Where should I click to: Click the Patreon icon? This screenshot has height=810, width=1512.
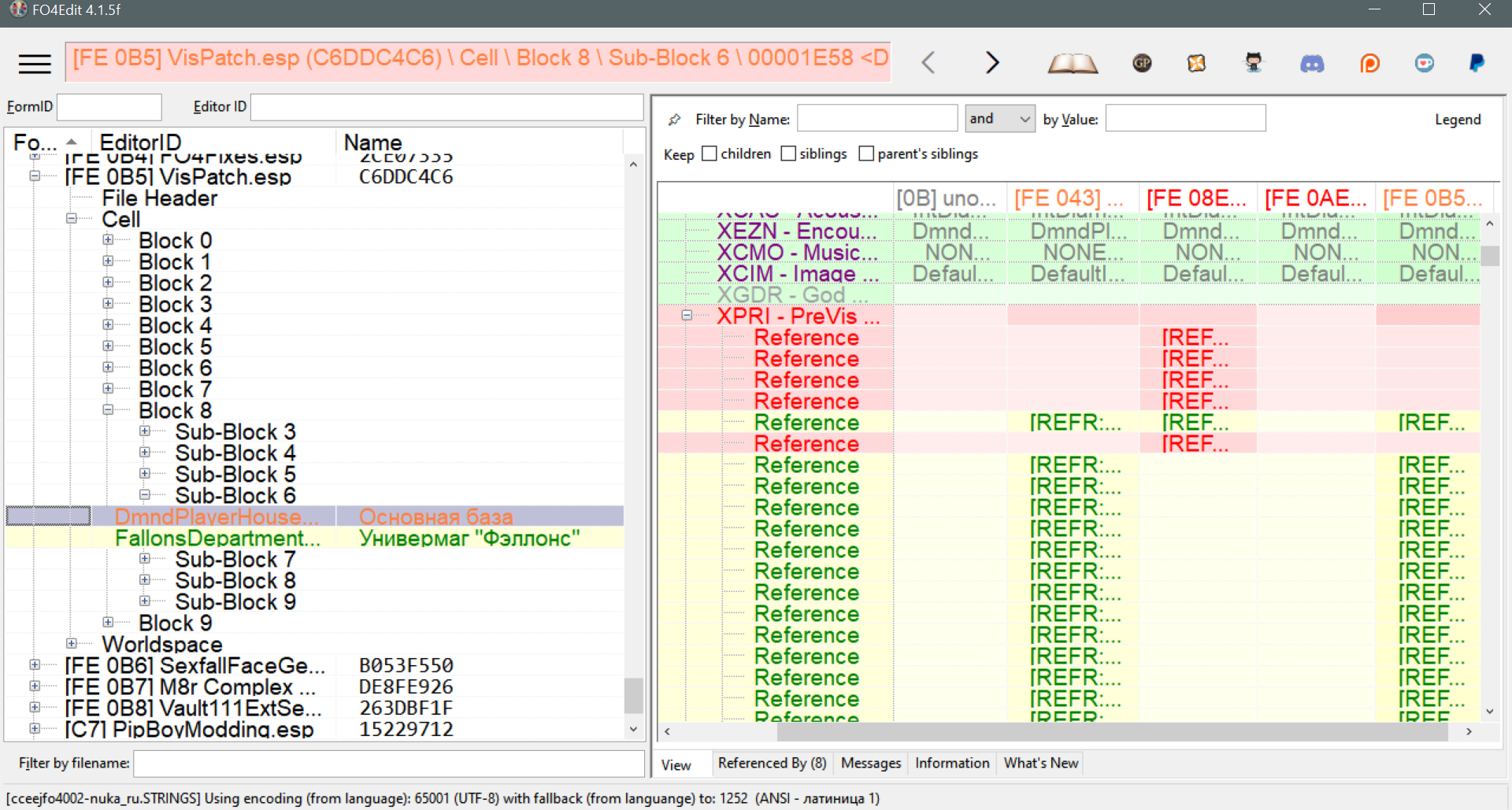click(1369, 63)
